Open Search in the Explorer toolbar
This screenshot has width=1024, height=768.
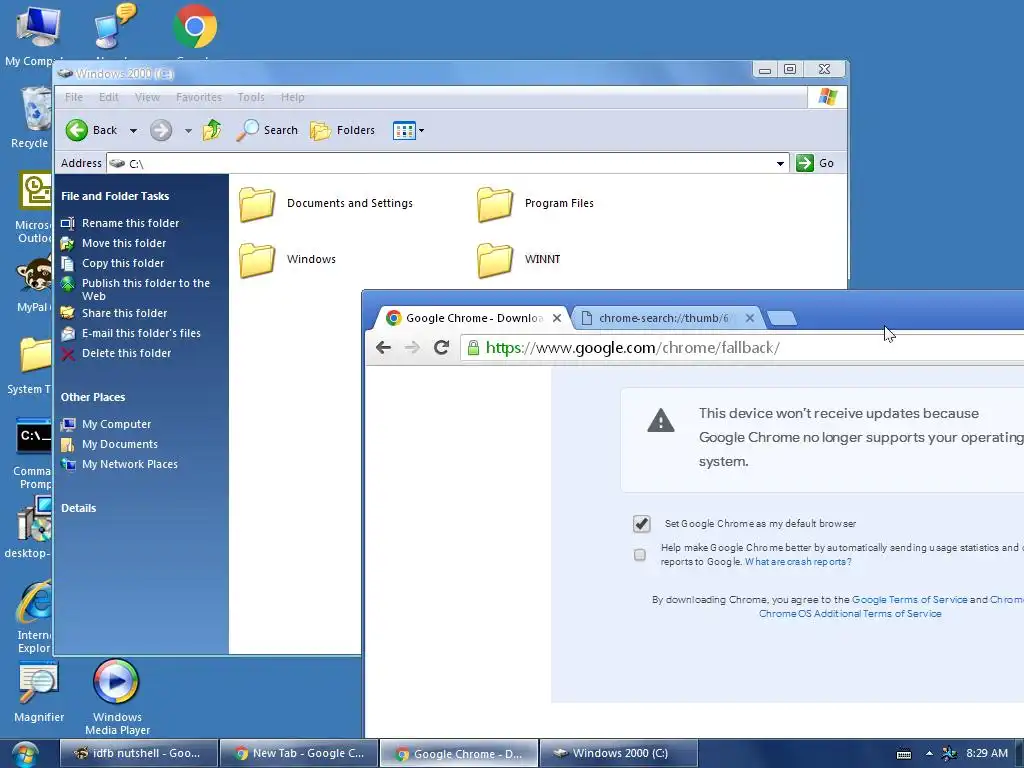267,130
